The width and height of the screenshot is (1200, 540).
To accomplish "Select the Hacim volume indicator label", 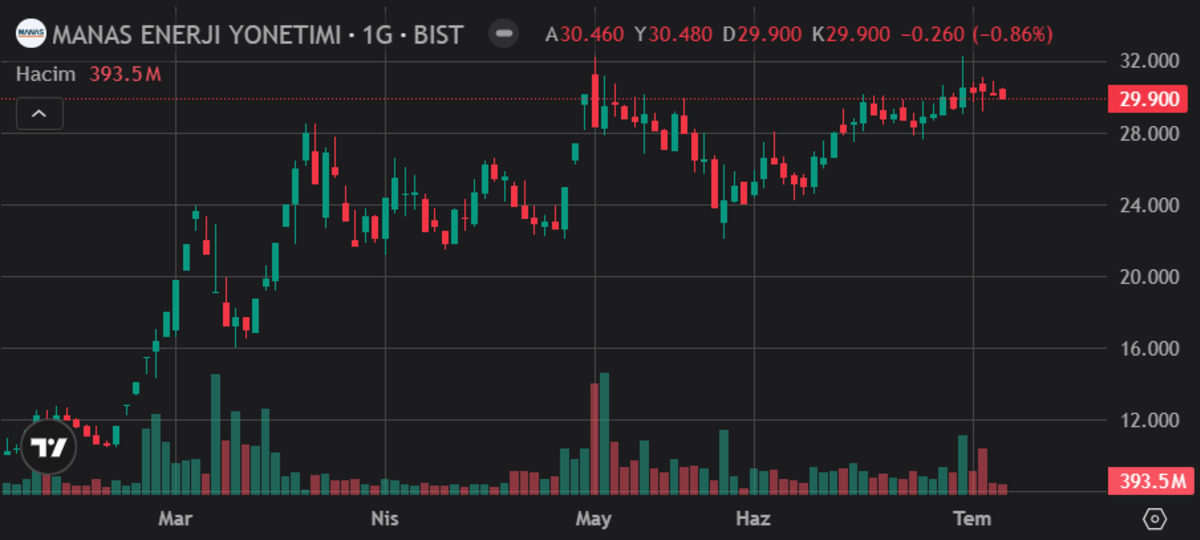I will [x=46, y=74].
